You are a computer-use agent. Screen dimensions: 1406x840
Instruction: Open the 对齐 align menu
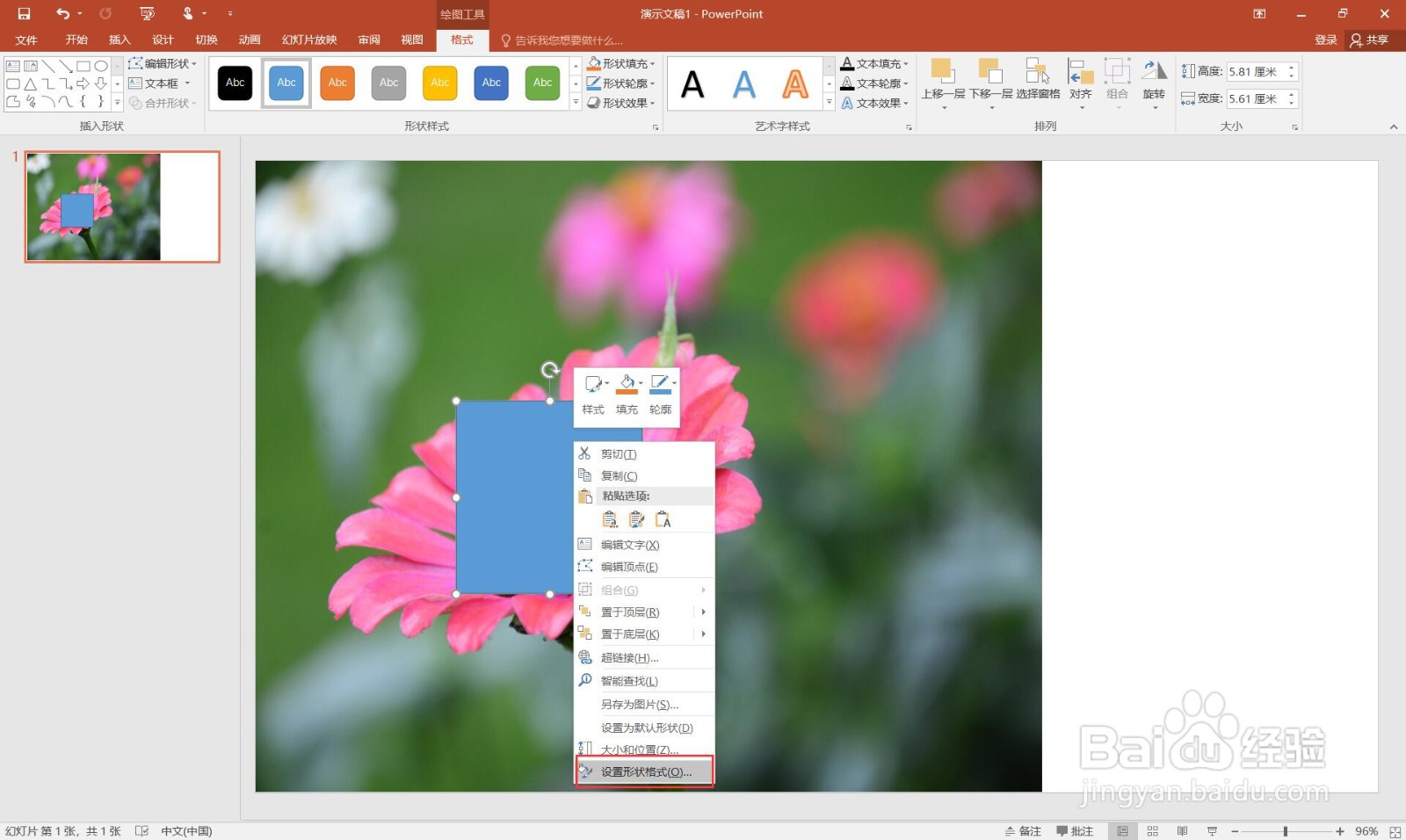coord(1081,83)
